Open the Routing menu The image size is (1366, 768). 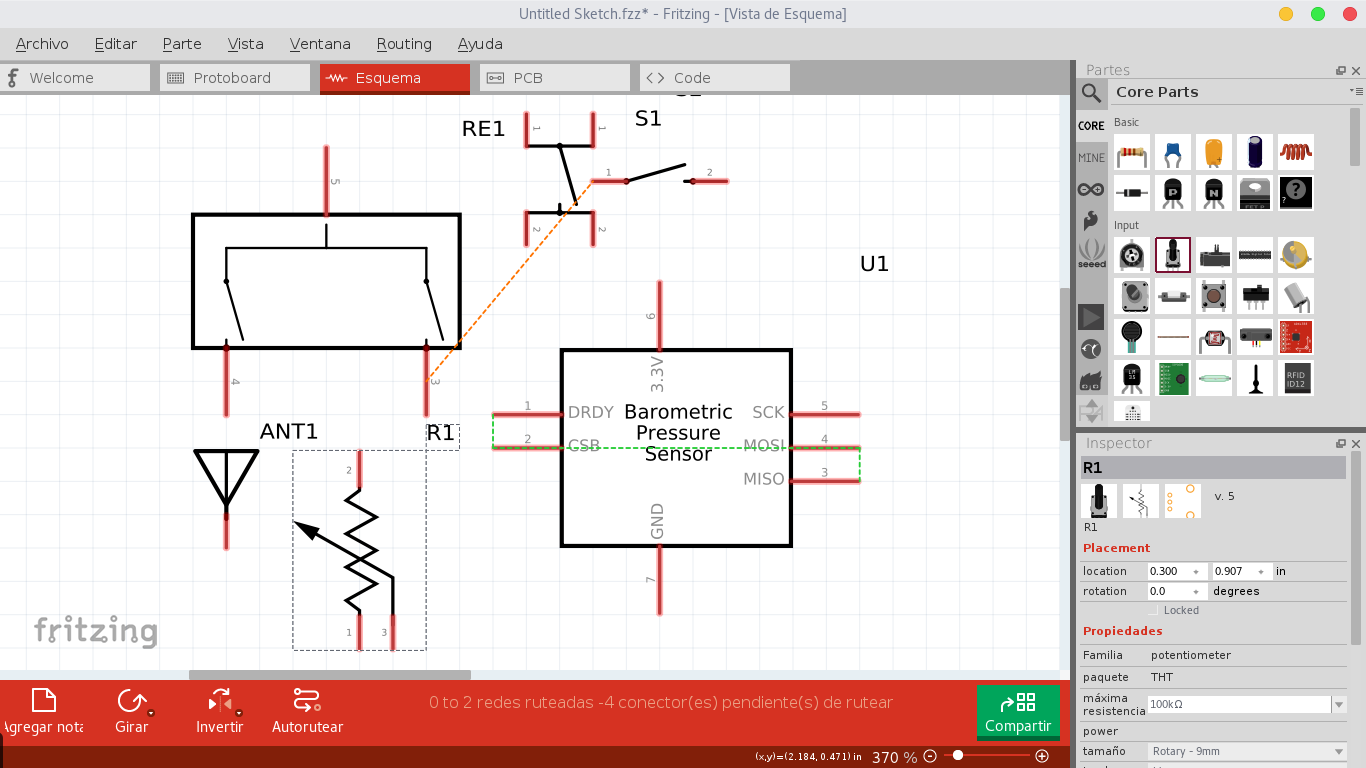tap(404, 44)
